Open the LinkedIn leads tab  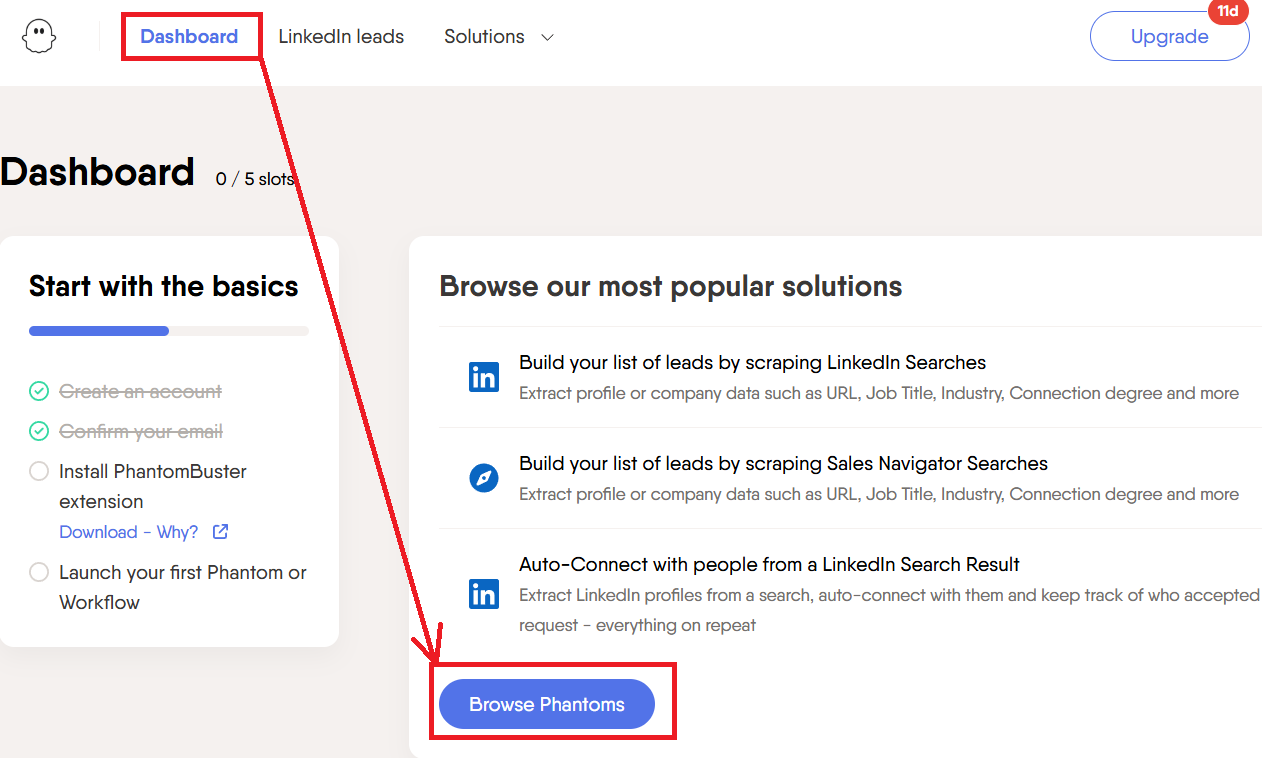coord(341,37)
